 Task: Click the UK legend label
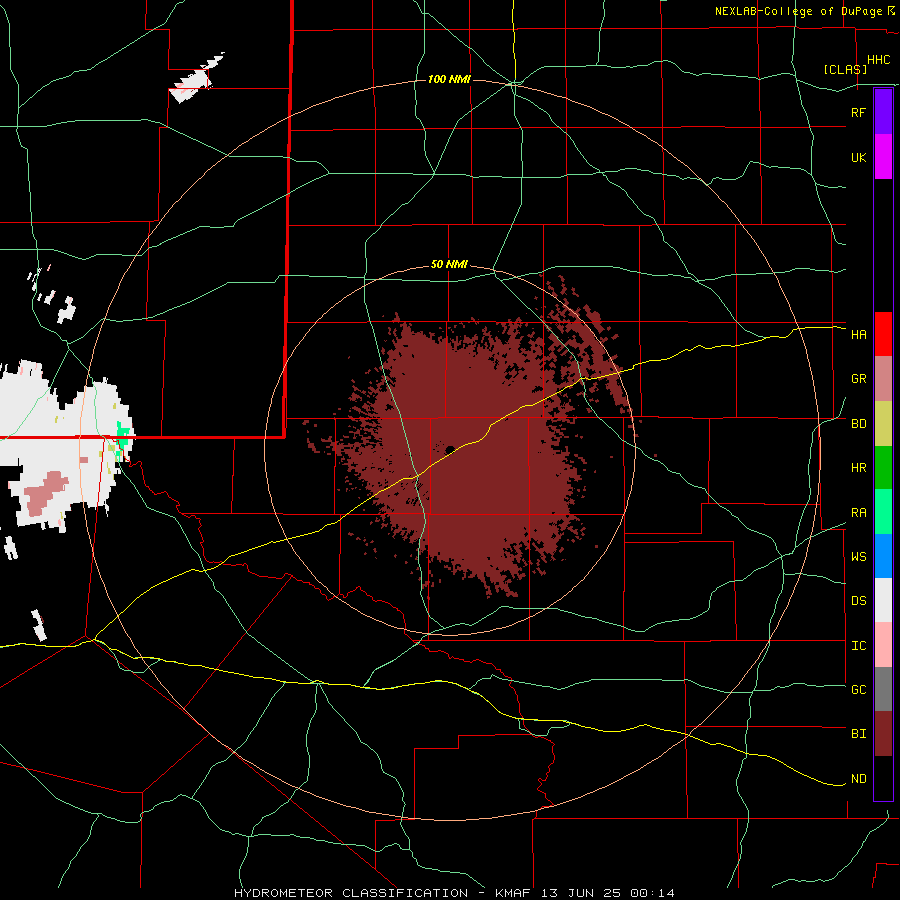click(858, 157)
